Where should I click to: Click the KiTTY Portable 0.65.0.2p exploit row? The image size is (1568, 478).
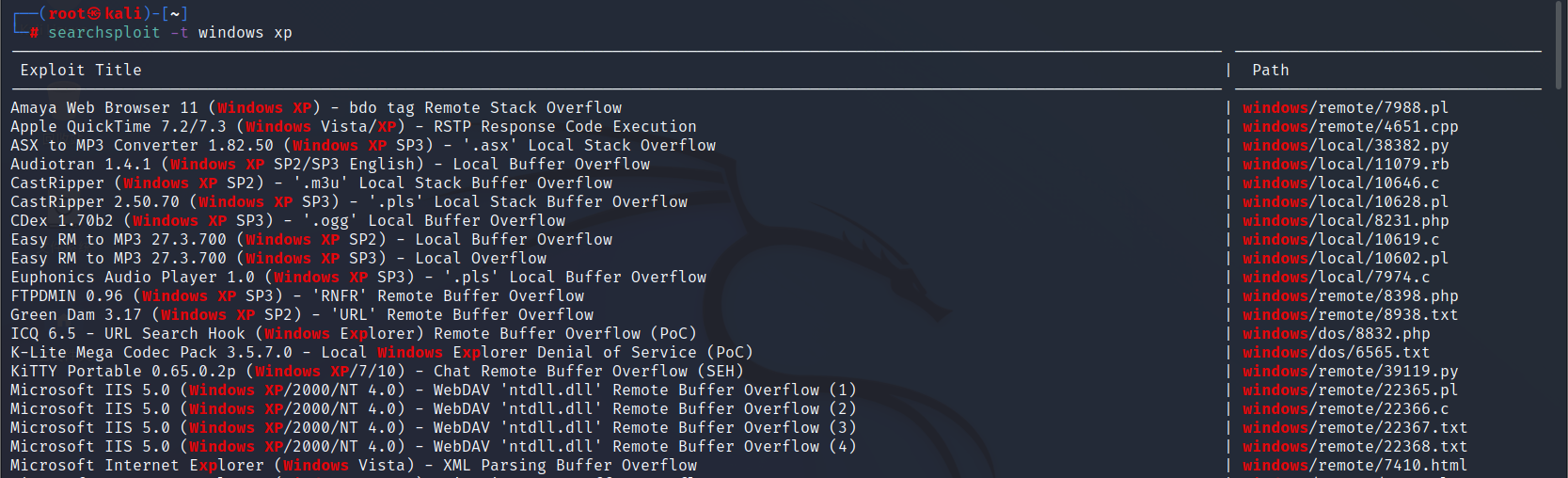point(377,372)
